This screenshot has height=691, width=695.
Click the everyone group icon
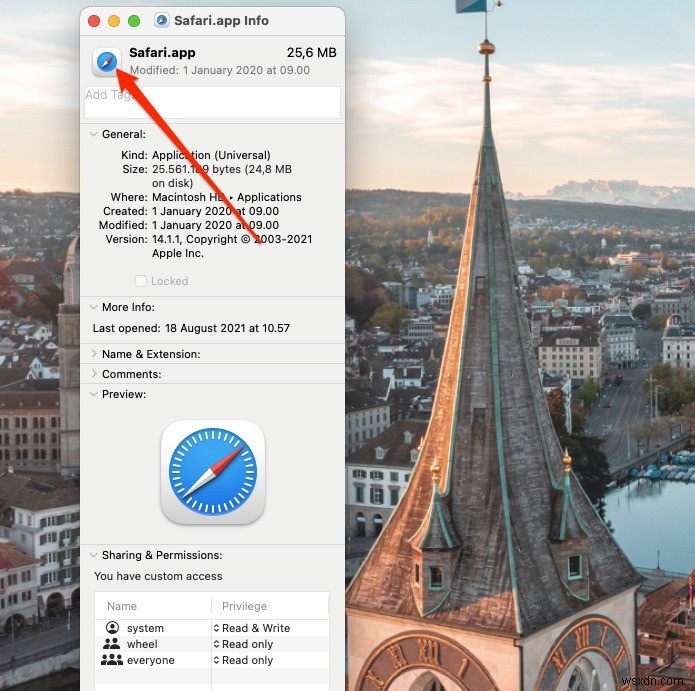coord(112,660)
